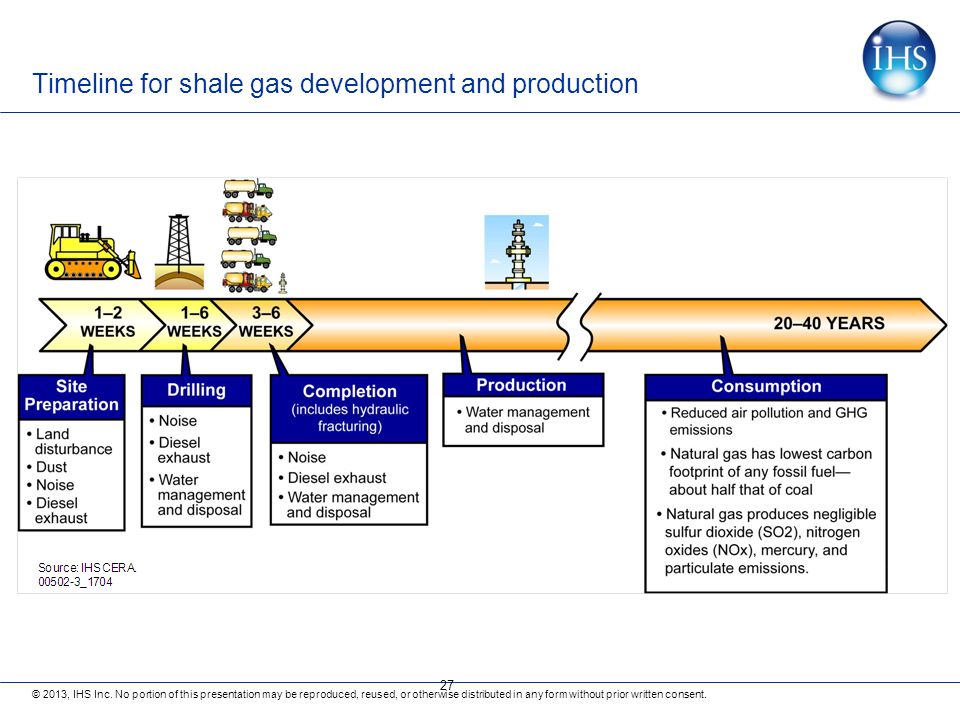Click the second tanker truck from the top

247,211
